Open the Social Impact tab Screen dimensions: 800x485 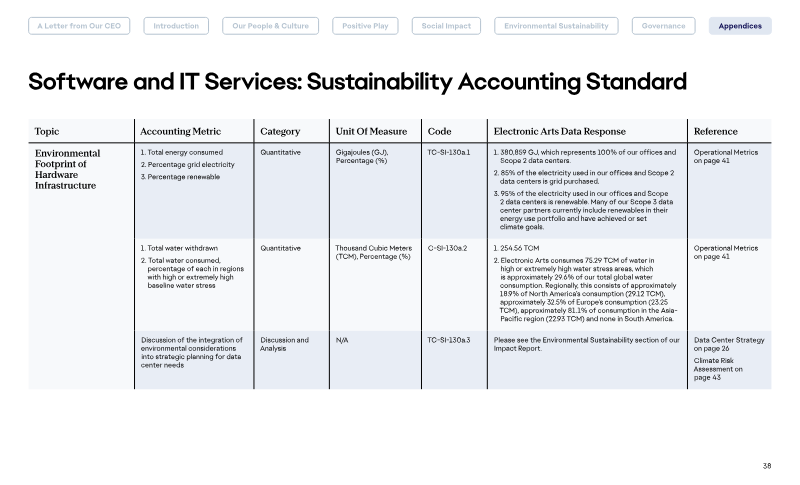(446, 26)
